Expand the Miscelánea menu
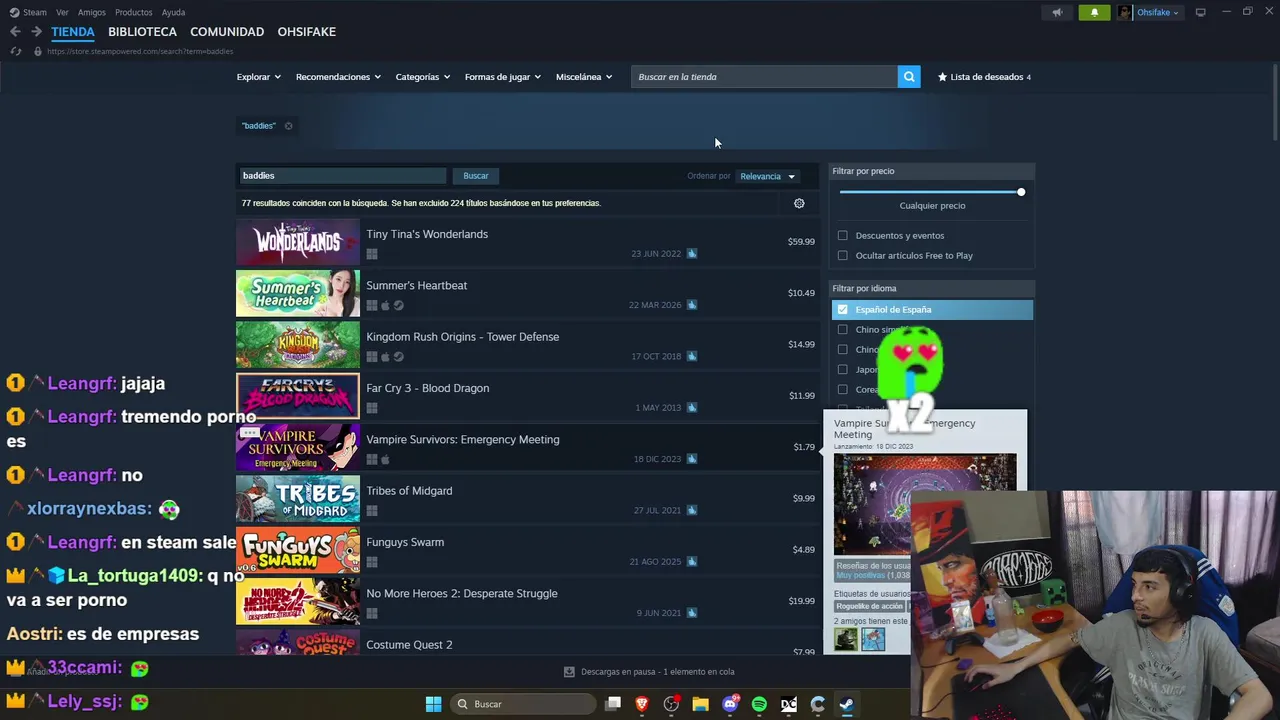Viewport: 1280px width, 720px height. pyautogui.click(x=584, y=77)
